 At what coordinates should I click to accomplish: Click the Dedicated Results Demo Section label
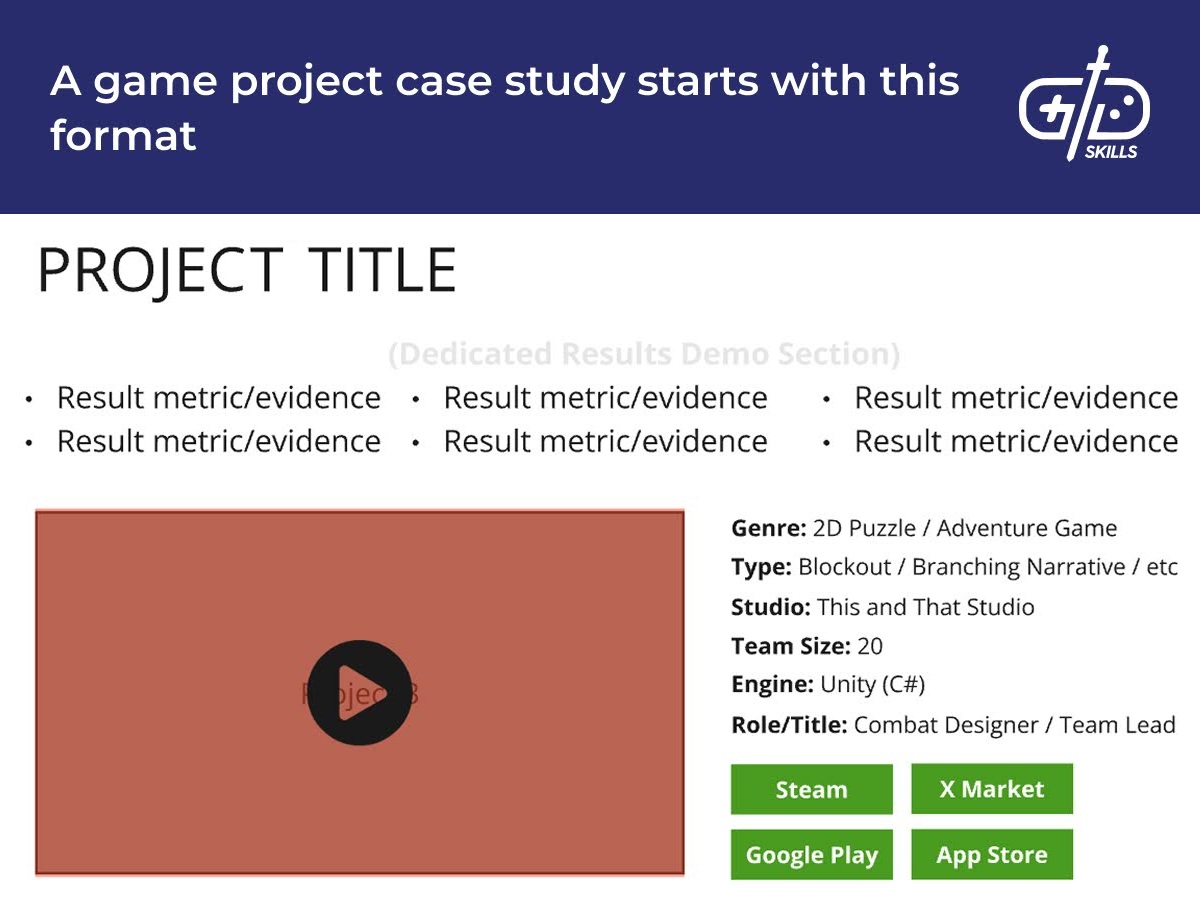coord(645,354)
